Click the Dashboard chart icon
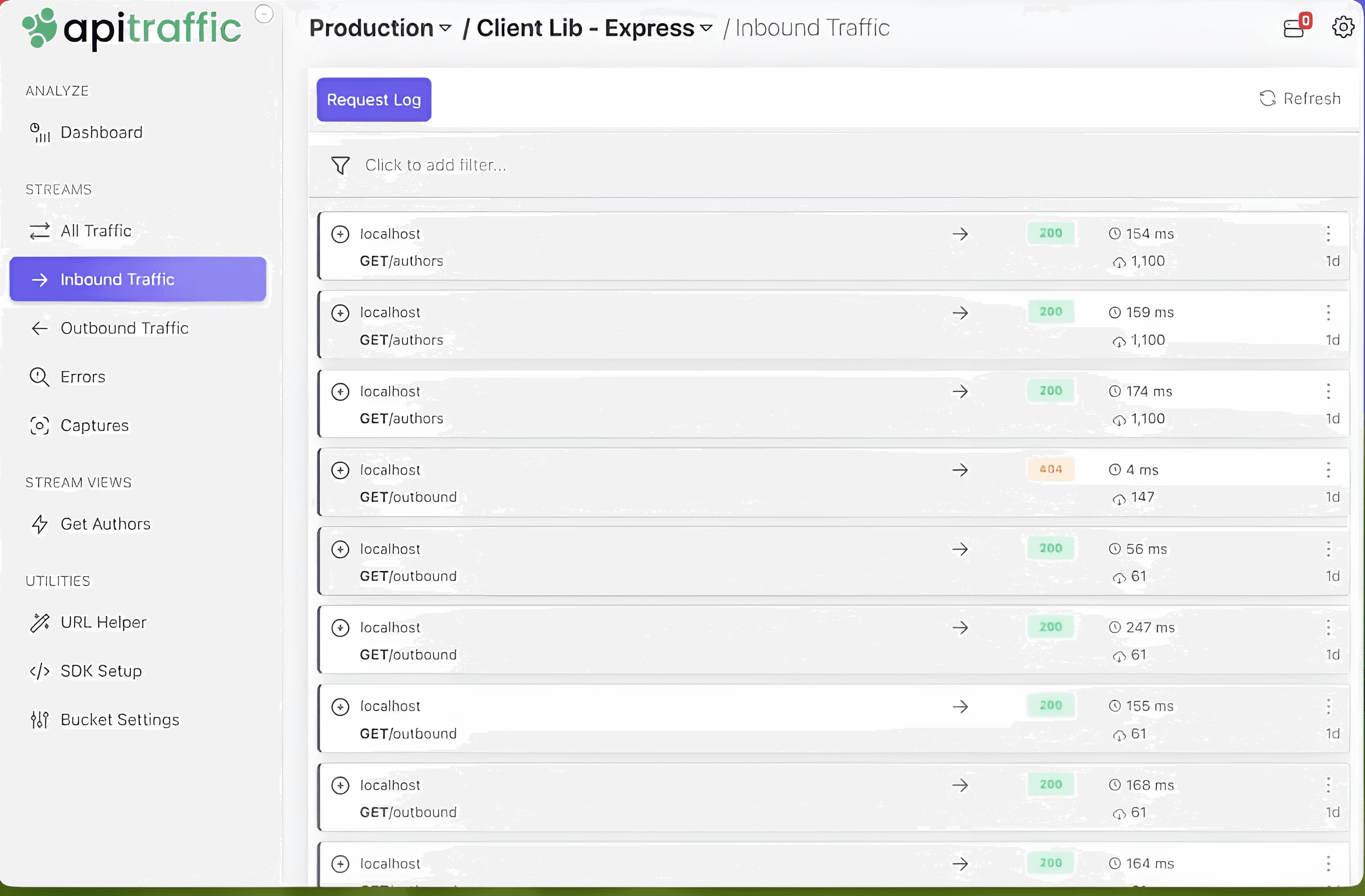The width and height of the screenshot is (1365, 896). tap(40, 132)
